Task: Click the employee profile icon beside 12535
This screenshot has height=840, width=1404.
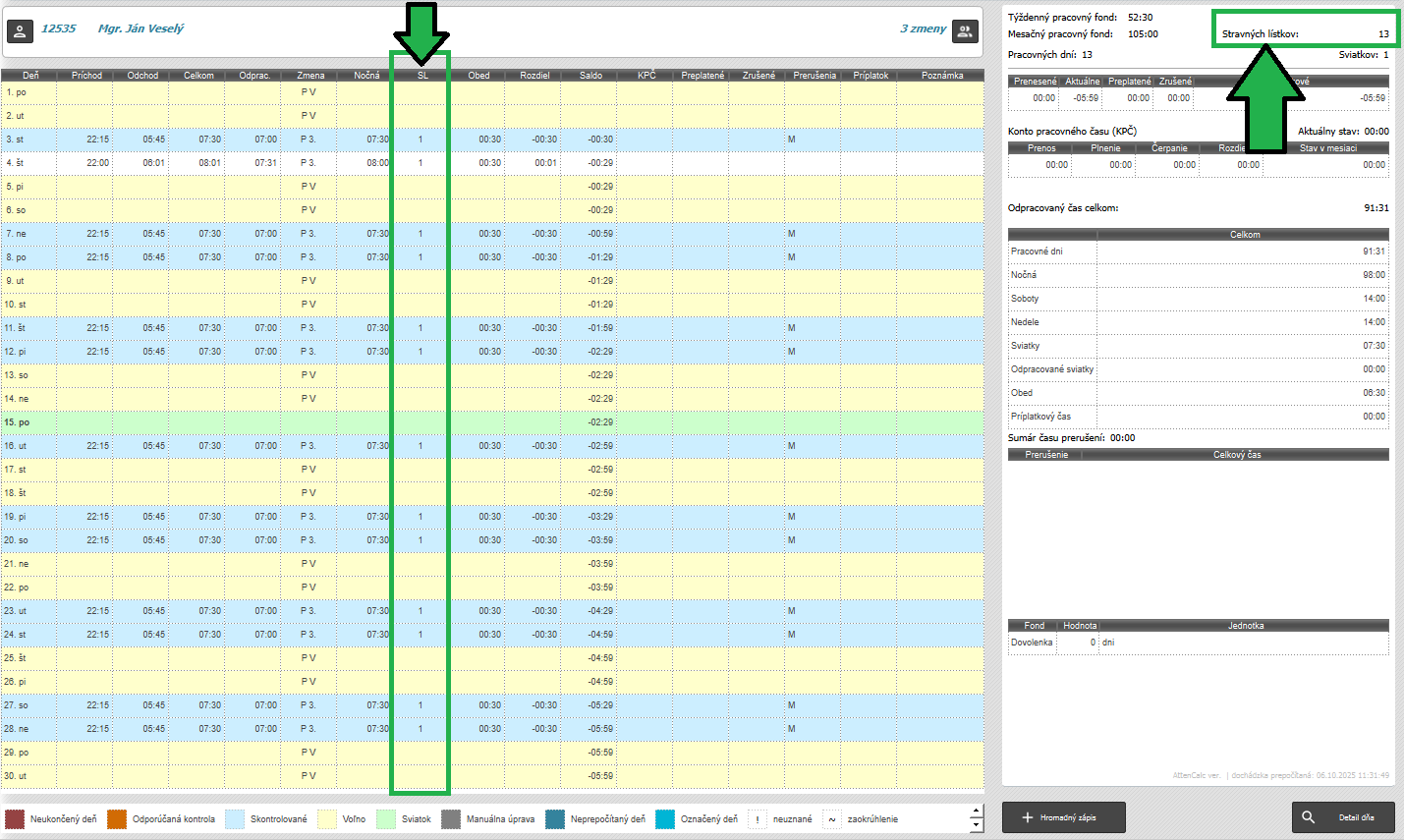Action: tap(20, 30)
